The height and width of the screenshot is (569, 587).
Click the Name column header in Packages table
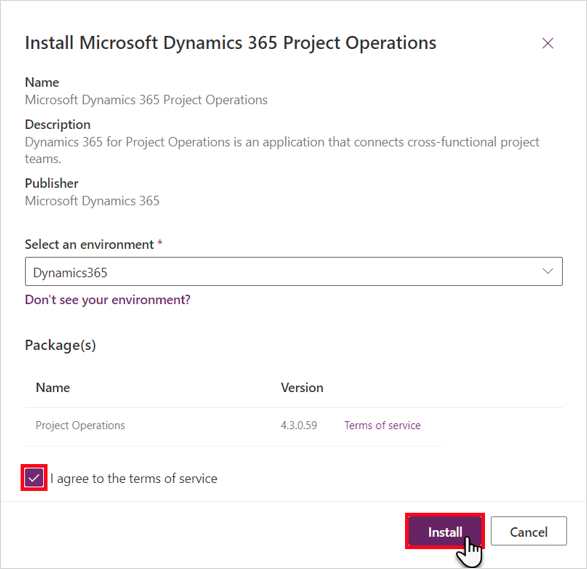pos(53,387)
